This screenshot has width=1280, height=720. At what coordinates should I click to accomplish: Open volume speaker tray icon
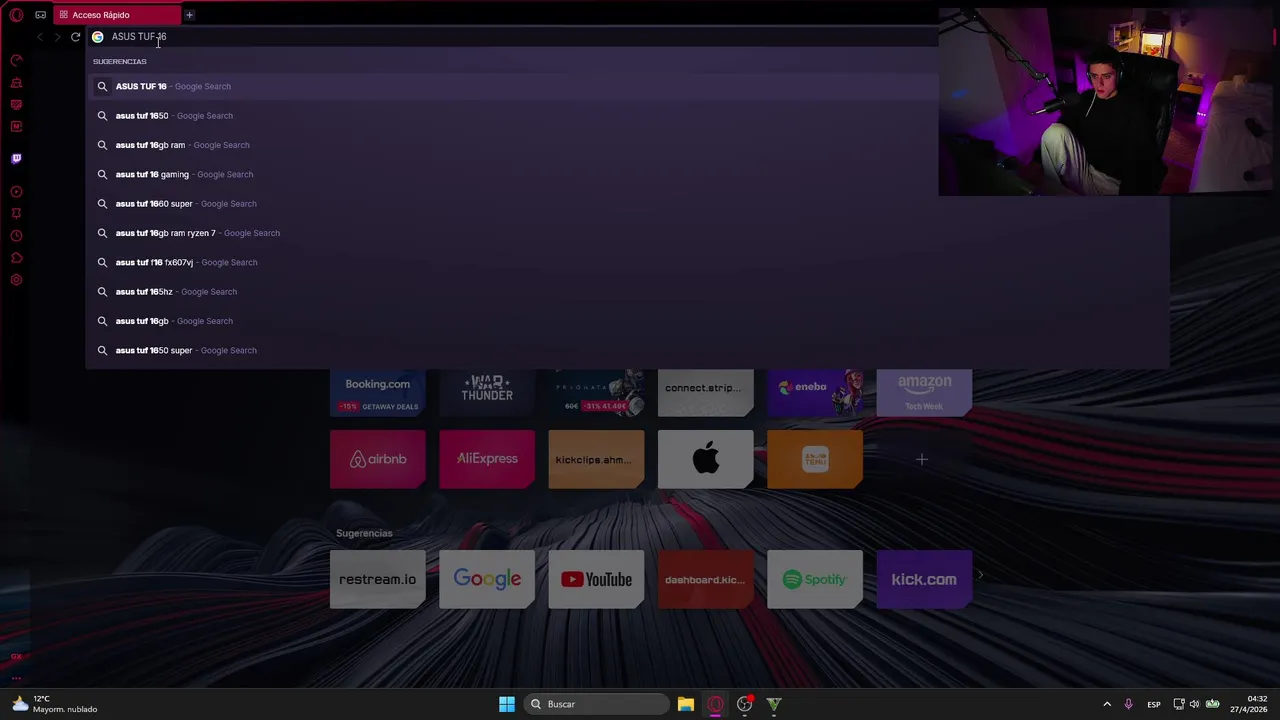pyautogui.click(x=1195, y=704)
